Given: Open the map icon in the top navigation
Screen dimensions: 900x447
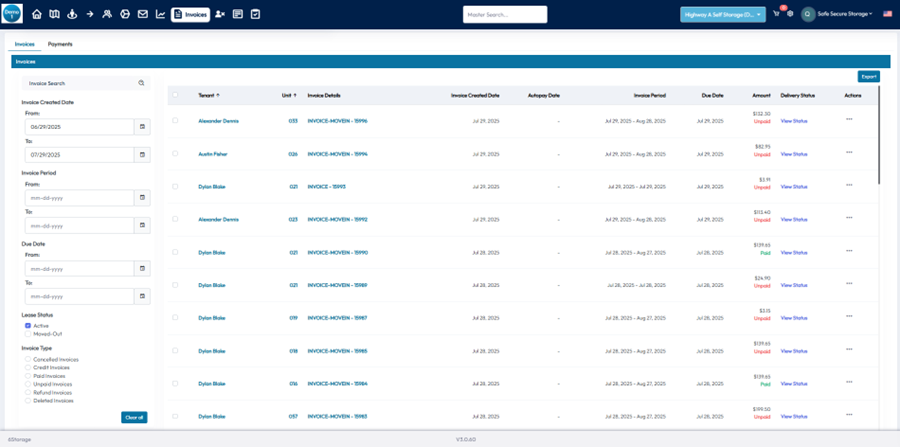Looking at the screenshot, I should (x=54, y=14).
